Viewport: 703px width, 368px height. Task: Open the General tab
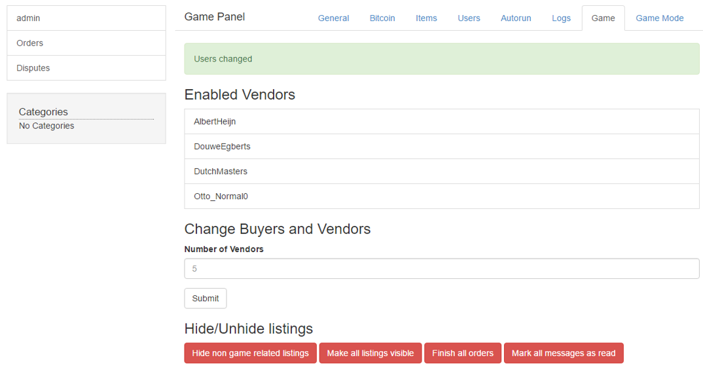pyautogui.click(x=333, y=18)
